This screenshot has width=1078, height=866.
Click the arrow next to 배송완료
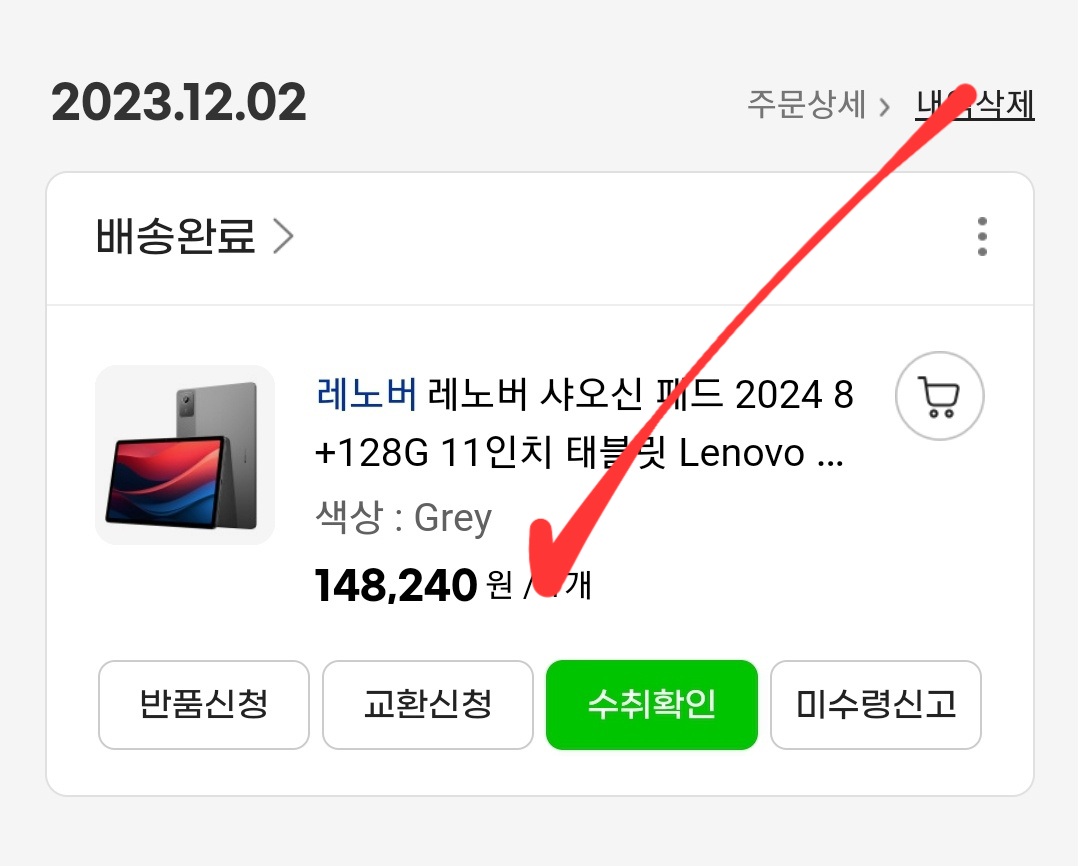[x=283, y=237]
